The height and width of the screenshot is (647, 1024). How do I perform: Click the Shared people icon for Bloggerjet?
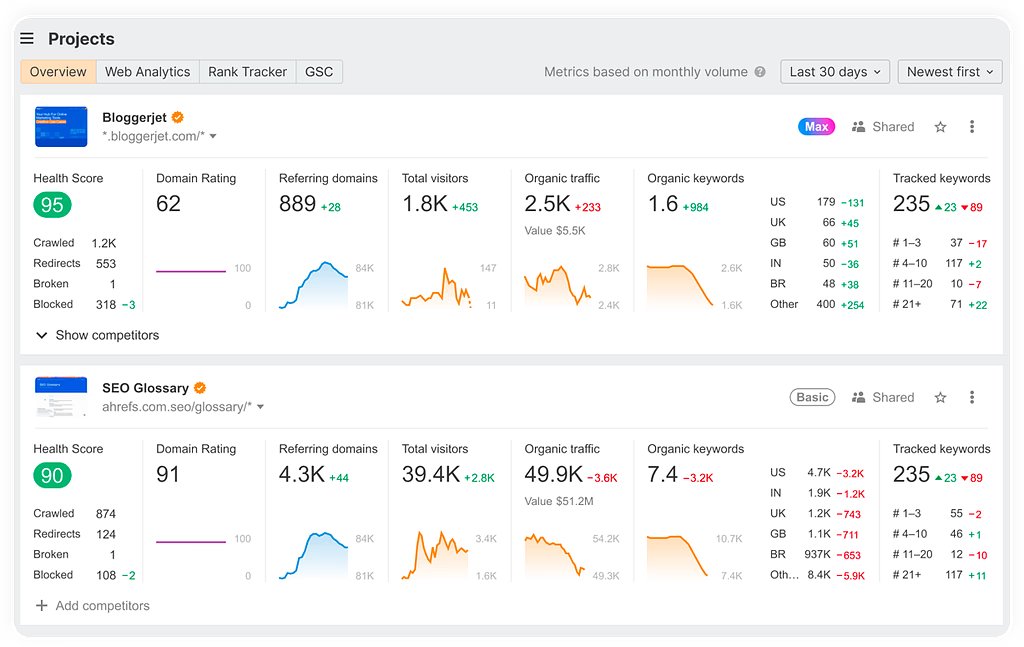(858, 127)
